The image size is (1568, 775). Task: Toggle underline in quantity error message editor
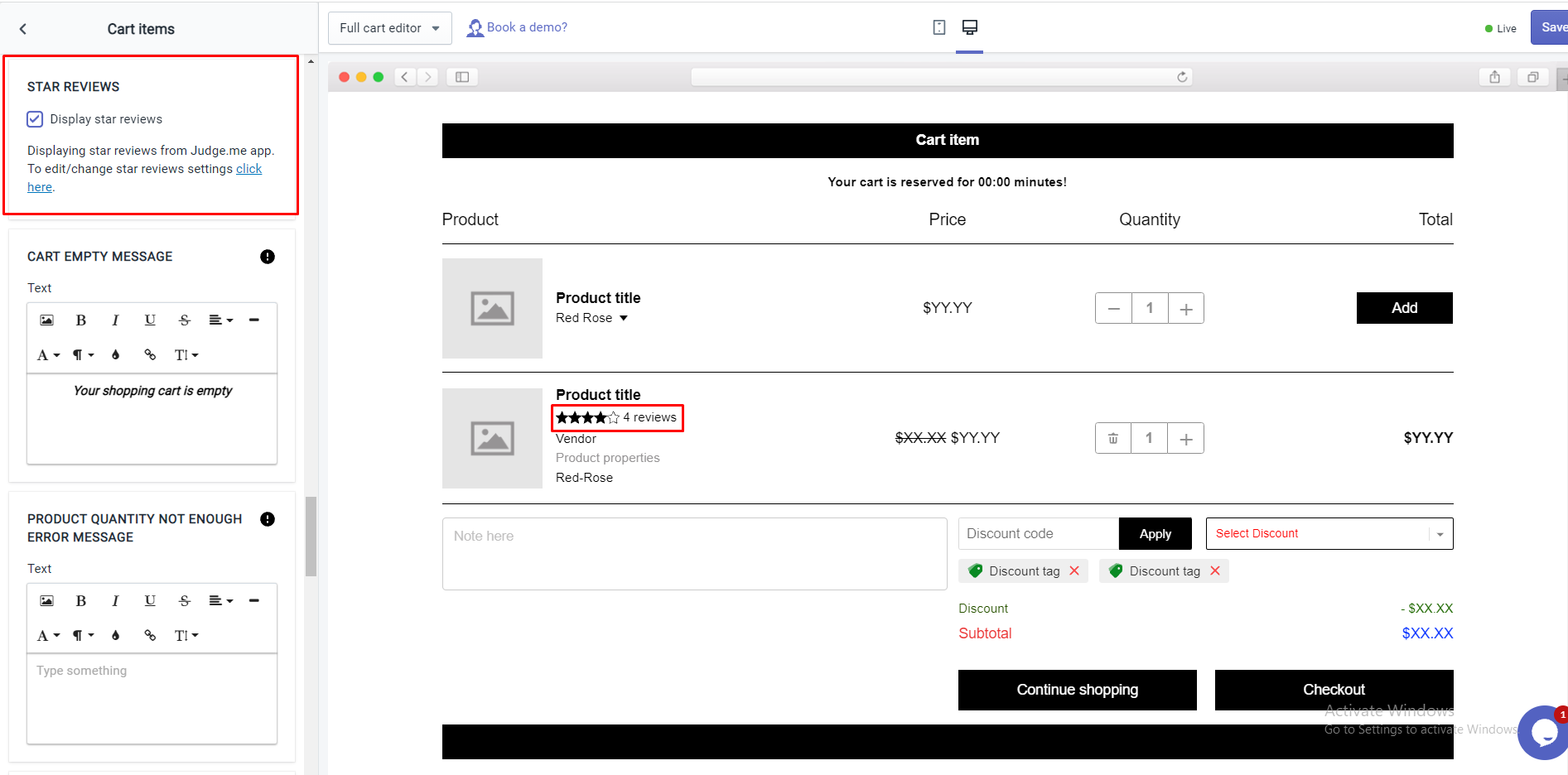pos(150,601)
